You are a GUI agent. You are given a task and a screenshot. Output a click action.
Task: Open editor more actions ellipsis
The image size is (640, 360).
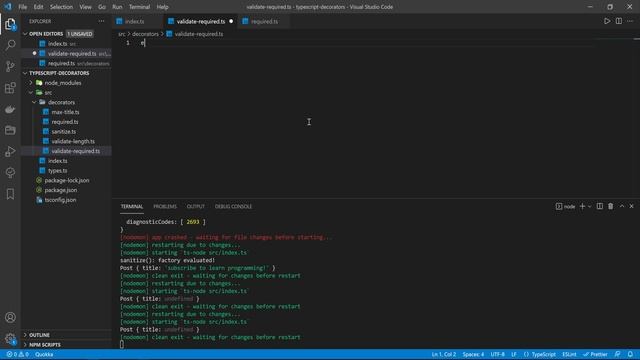630,21
